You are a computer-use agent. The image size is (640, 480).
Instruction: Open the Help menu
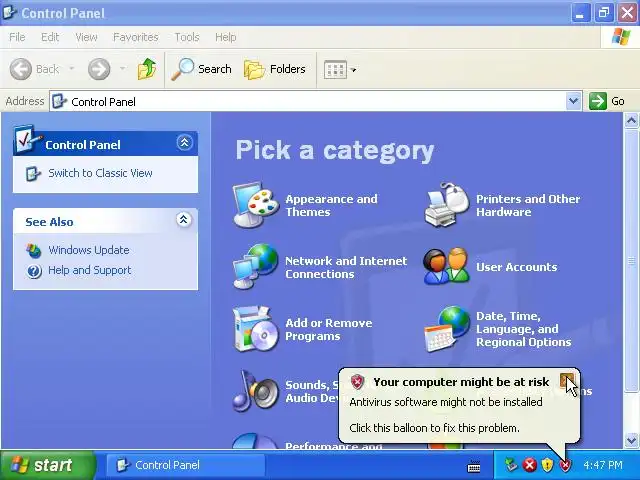(x=226, y=37)
